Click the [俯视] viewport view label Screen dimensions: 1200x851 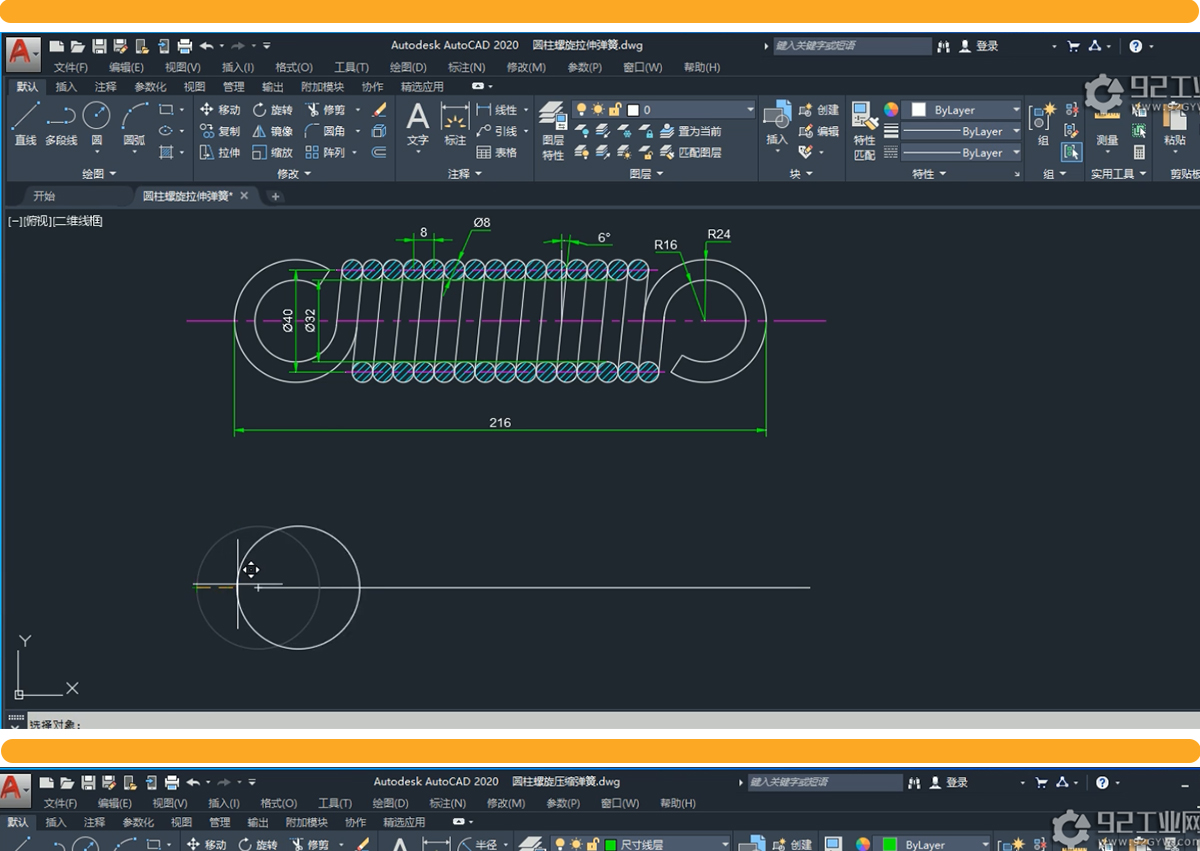click(38, 221)
